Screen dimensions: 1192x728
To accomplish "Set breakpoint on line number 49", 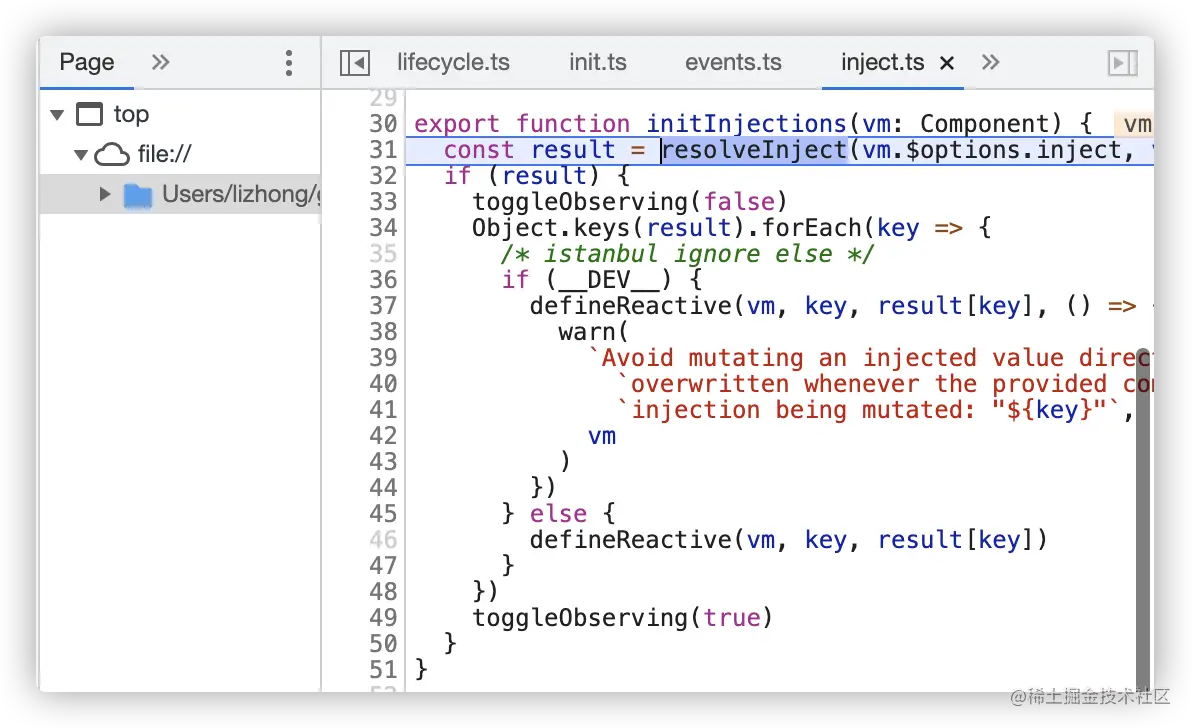I will point(383,617).
